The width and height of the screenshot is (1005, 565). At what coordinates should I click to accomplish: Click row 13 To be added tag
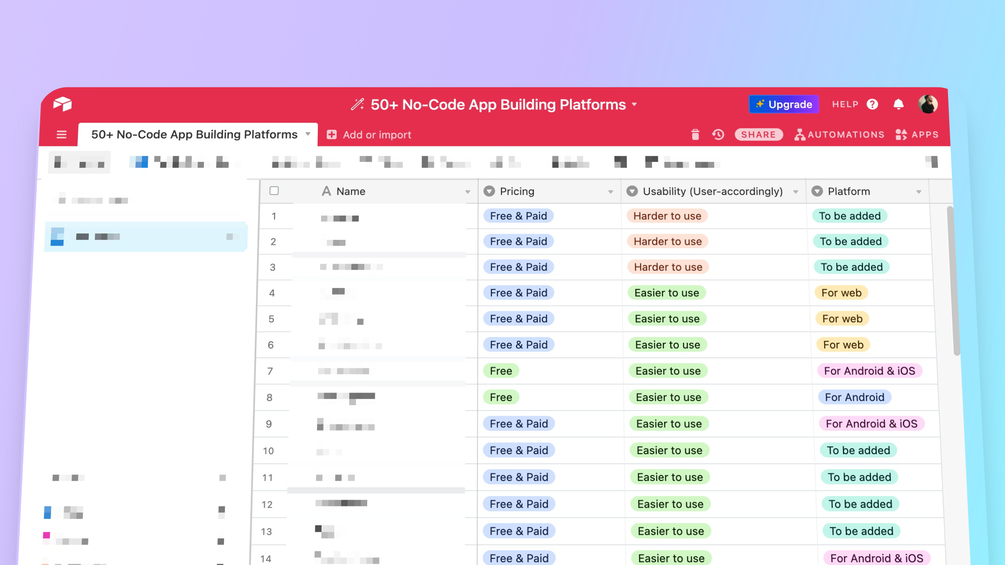coord(861,531)
